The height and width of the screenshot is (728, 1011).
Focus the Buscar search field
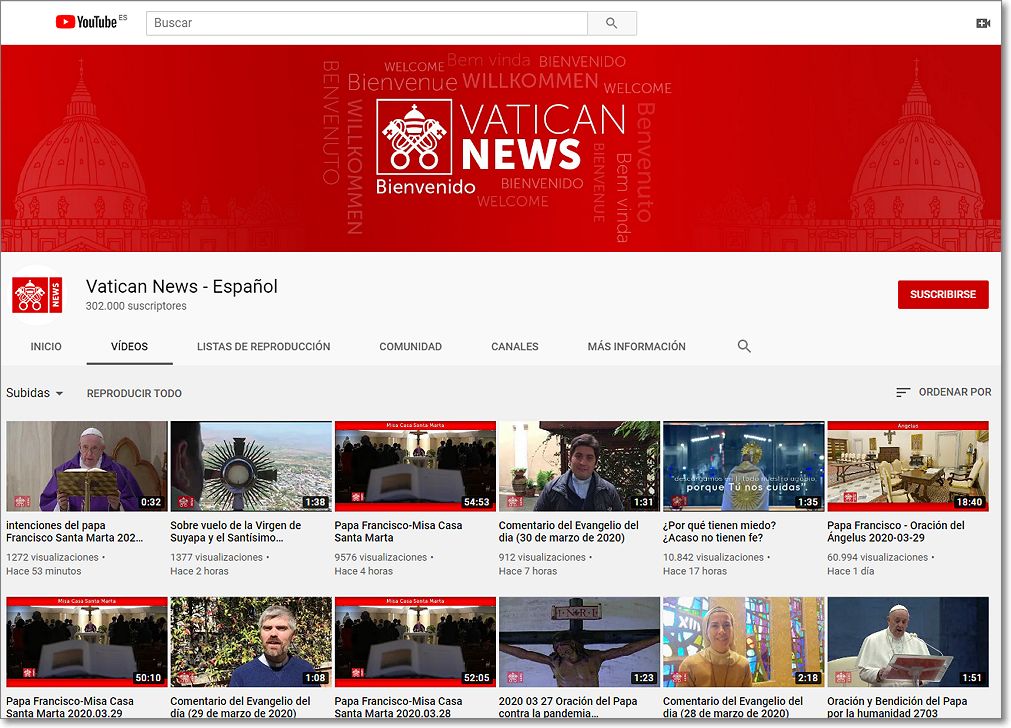[x=367, y=23]
